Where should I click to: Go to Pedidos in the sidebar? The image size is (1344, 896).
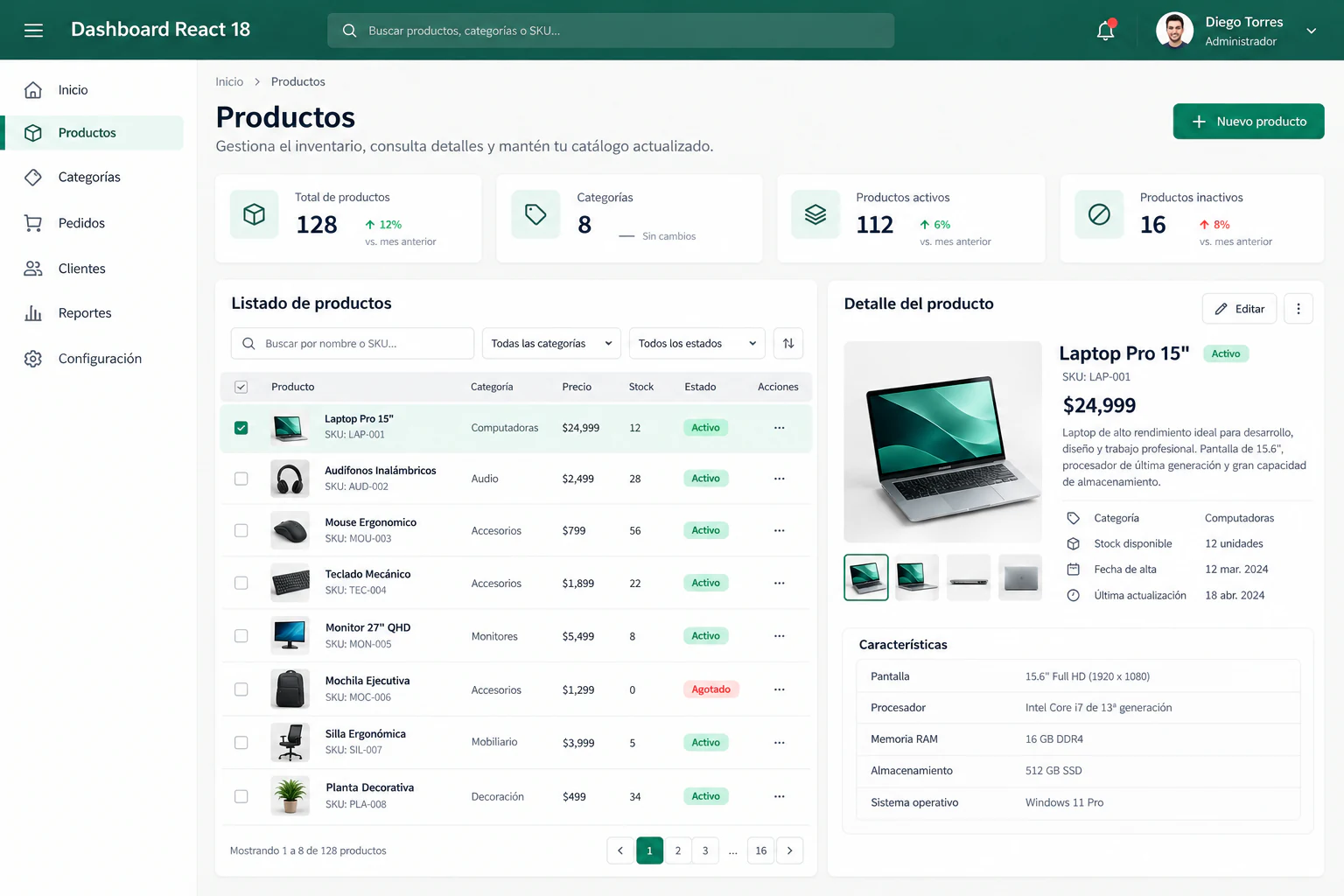click(94, 223)
